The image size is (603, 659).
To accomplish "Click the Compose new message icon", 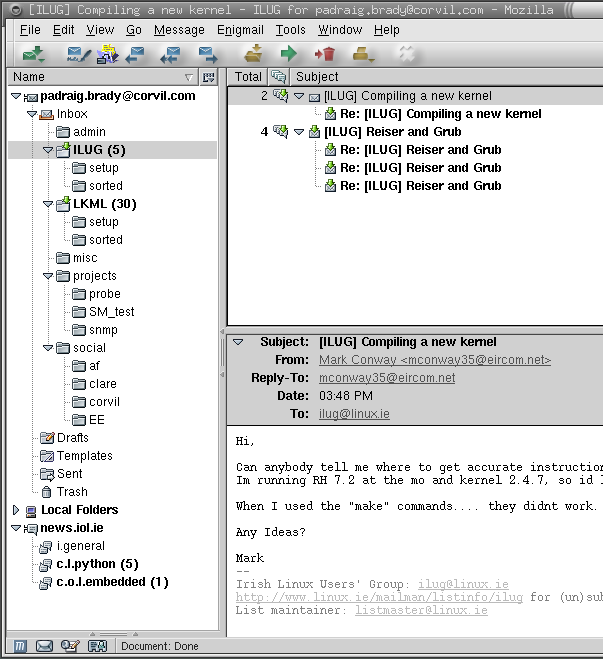I will 79,55.
